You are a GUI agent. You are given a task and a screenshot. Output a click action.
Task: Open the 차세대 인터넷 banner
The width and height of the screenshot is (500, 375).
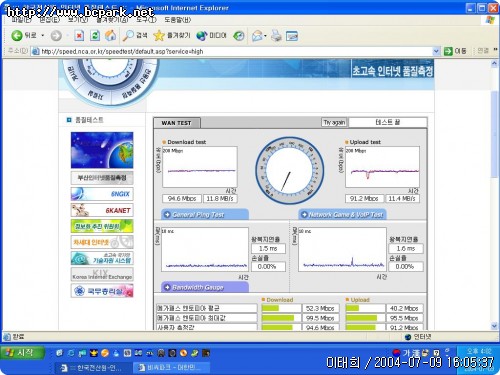tap(102, 242)
